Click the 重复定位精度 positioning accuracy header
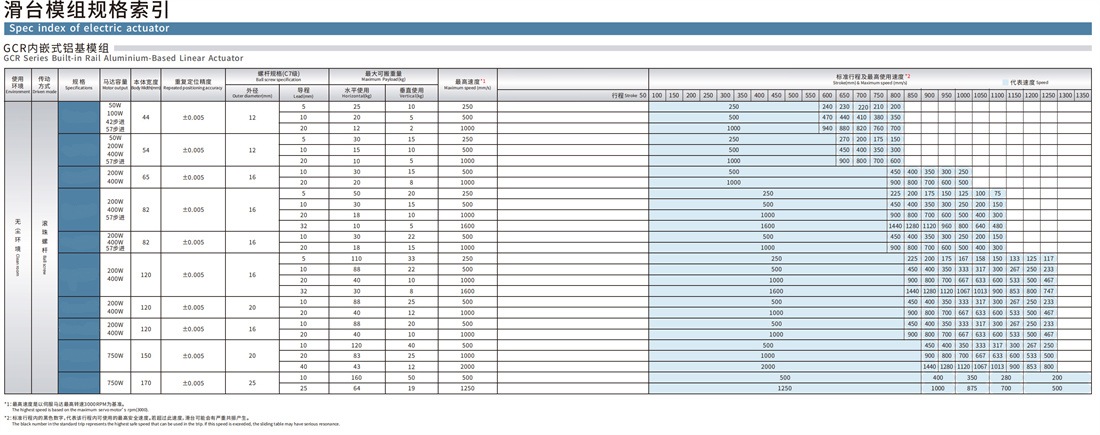Screen dimensions: 1100x435 click(193, 85)
